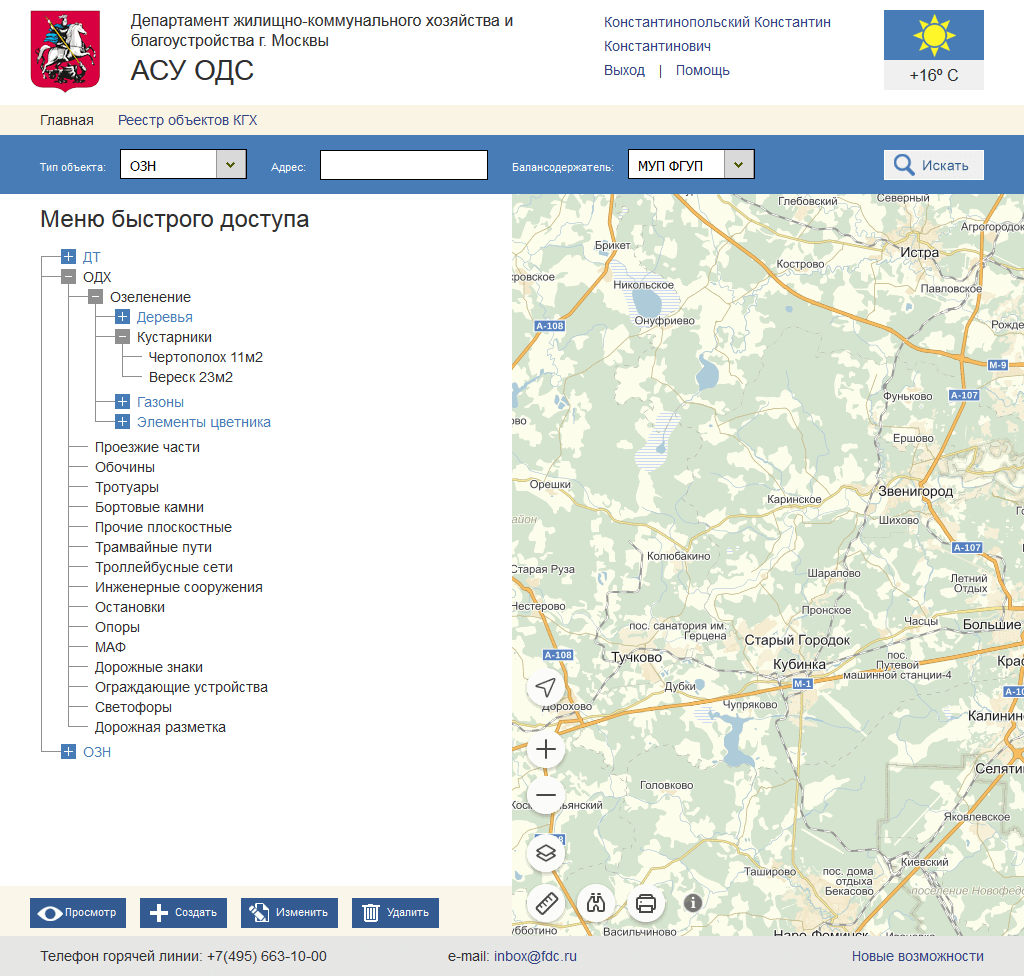Expand the ДТ tree node

pos(69,257)
